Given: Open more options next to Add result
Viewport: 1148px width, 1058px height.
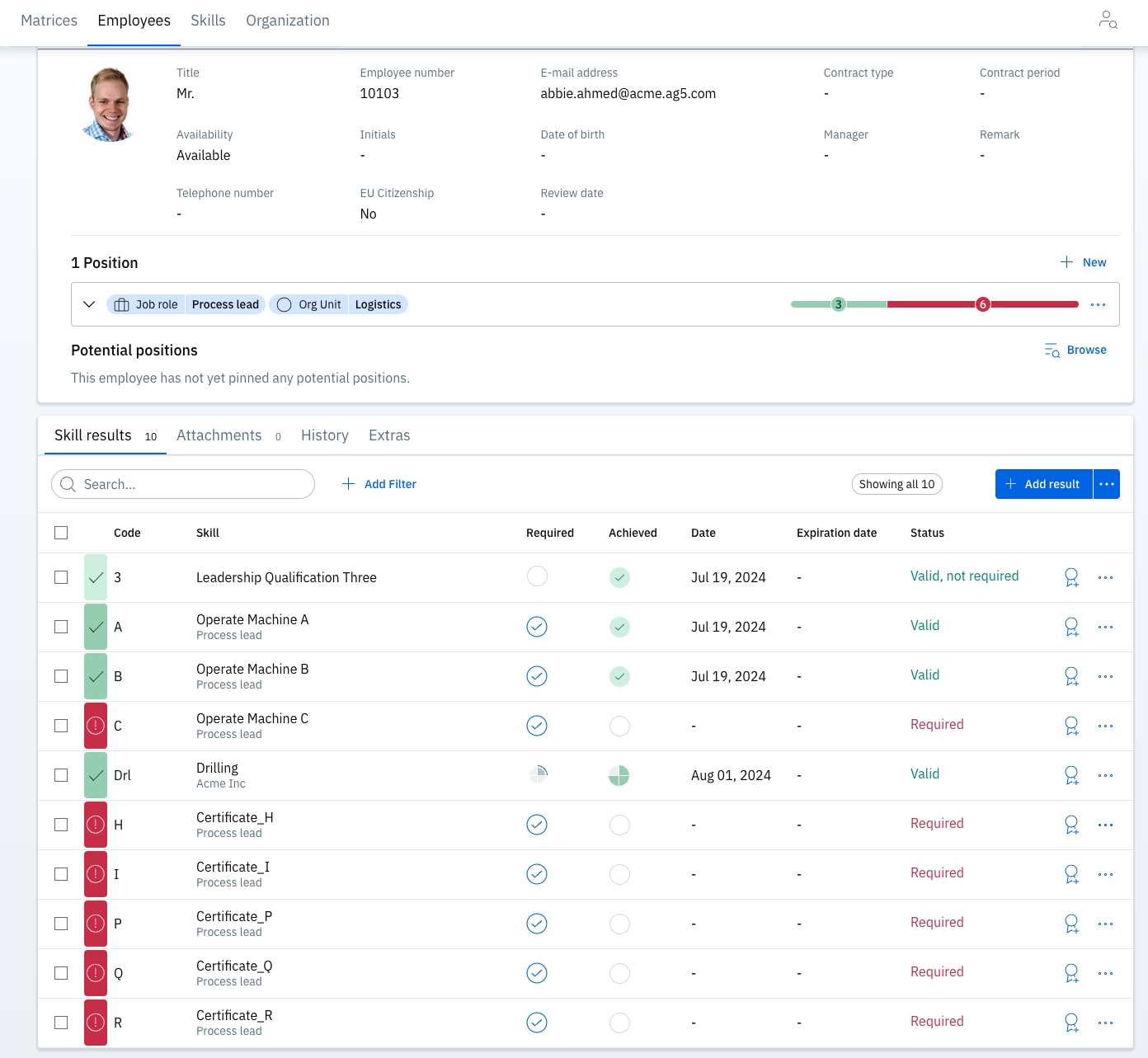Looking at the screenshot, I should [1107, 484].
